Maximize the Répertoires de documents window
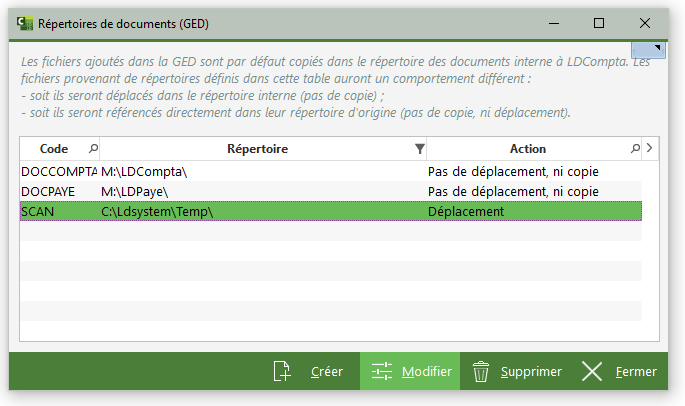 599,22
